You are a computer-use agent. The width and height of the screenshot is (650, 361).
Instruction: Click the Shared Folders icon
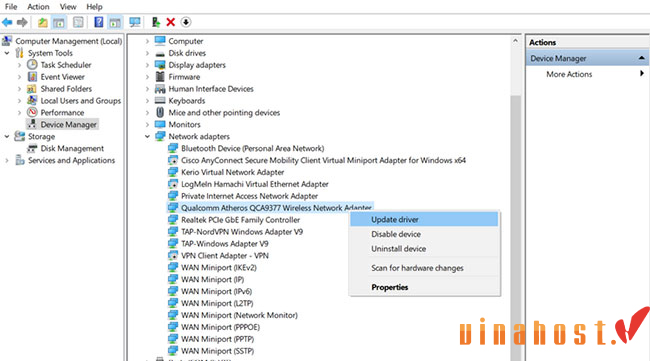[x=32, y=89]
